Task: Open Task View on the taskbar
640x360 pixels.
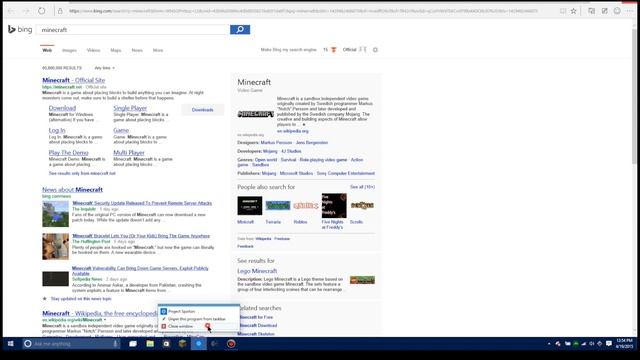Action: tap(133, 344)
